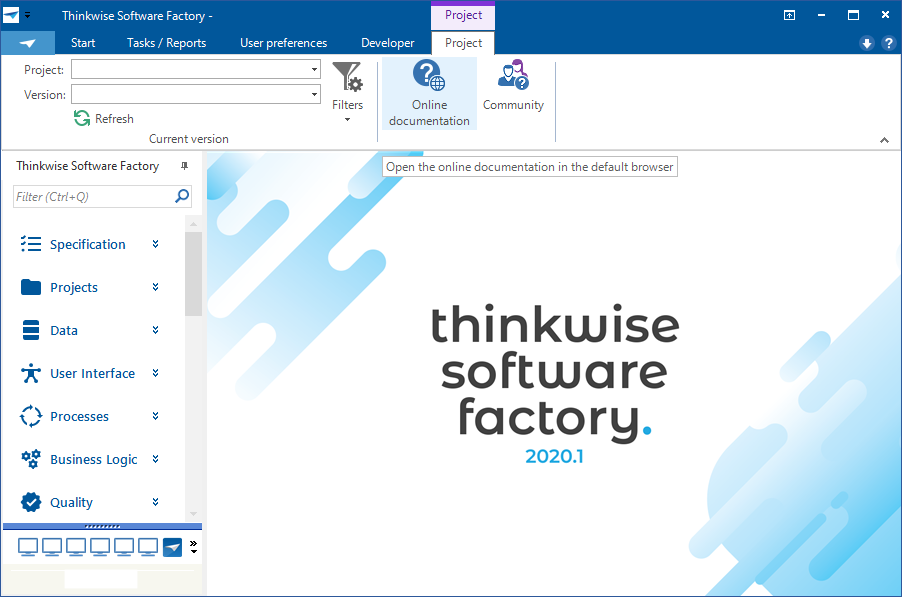The height and width of the screenshot is (597, 902).
Task: Click the Project contextual tab header
Action: 463,16
